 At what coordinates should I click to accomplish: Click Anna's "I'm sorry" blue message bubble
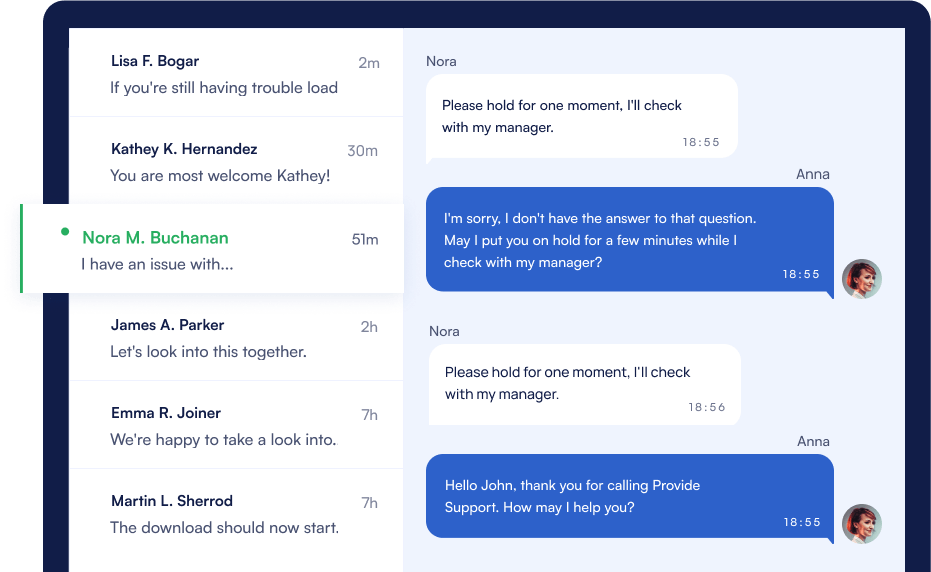pyautogui.click(x=629, y=240)
